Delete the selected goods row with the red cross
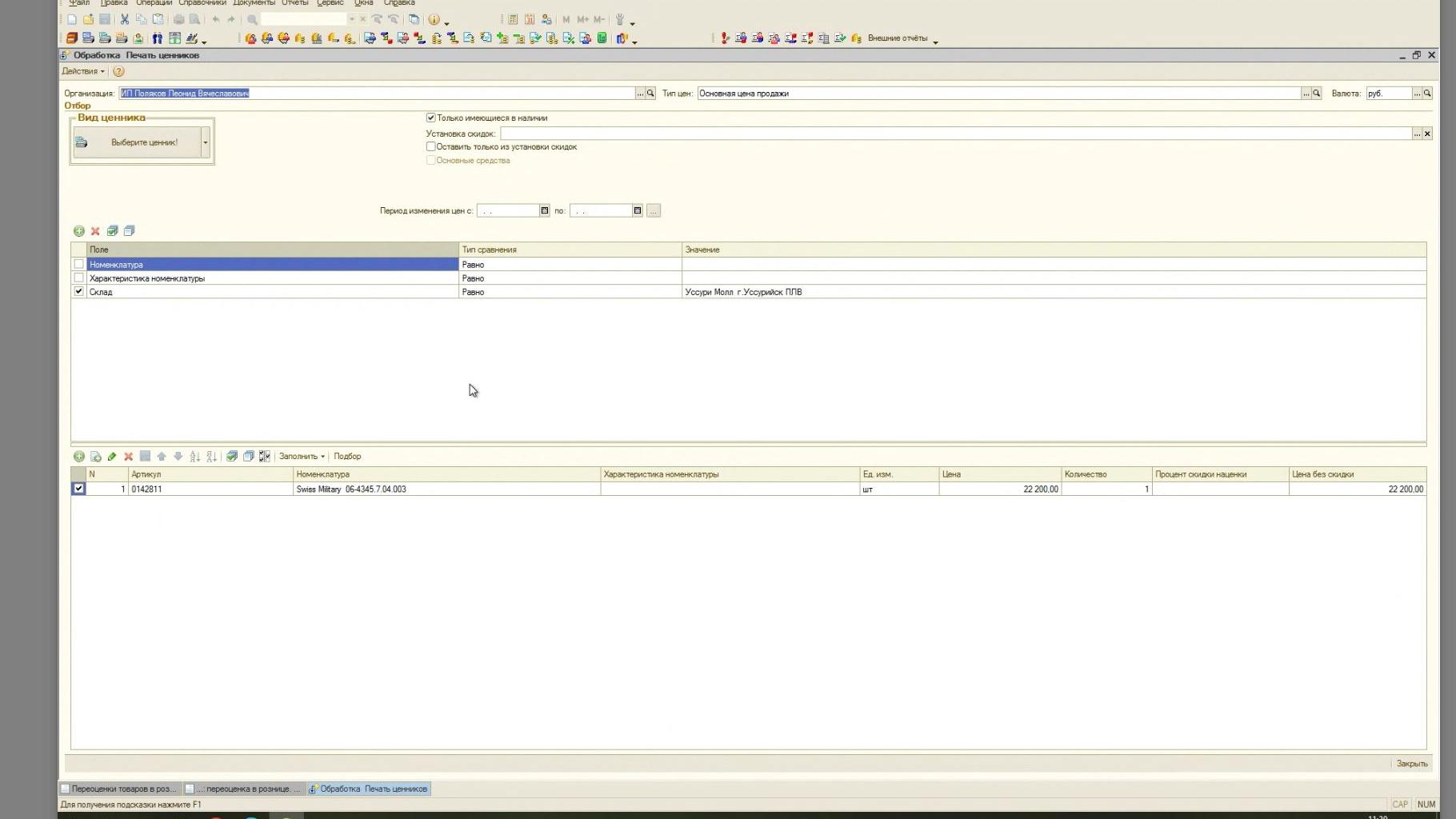This screenshot has width=1456, height=819. point(128,457)
